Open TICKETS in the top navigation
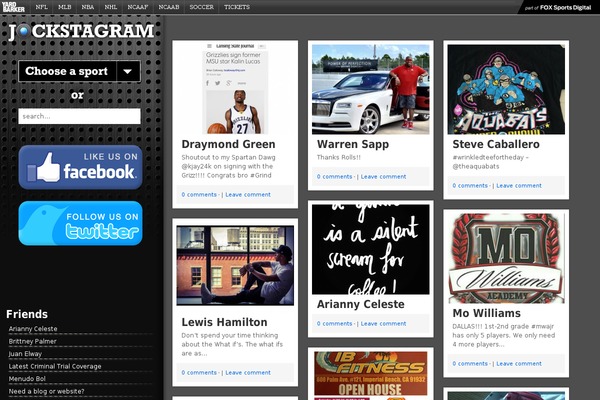Screen dimensions: 600x400 237,7
